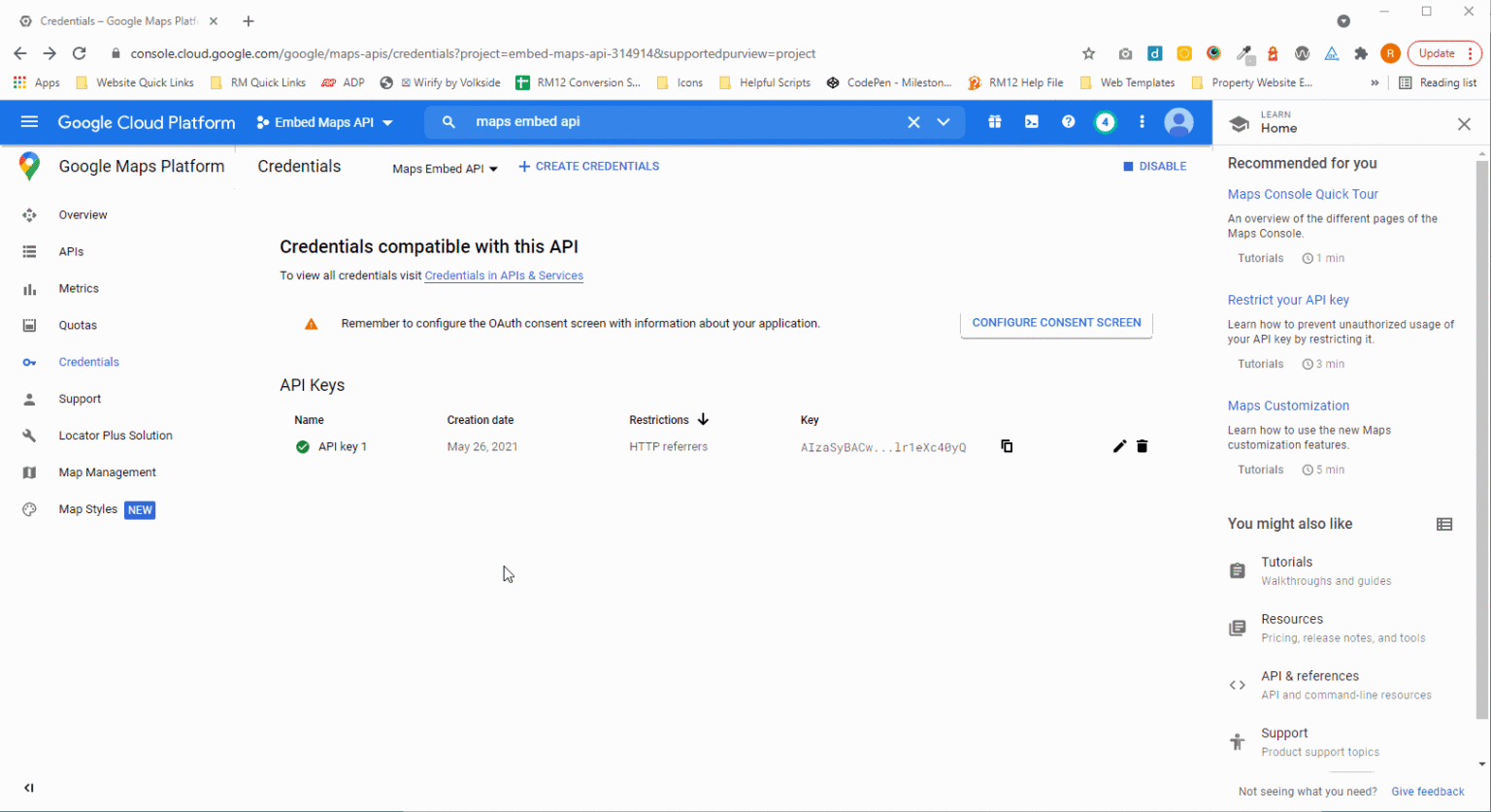Open the list view icon beside You might also like
Screen dimensions: 1491x812
coord(1444,524)
